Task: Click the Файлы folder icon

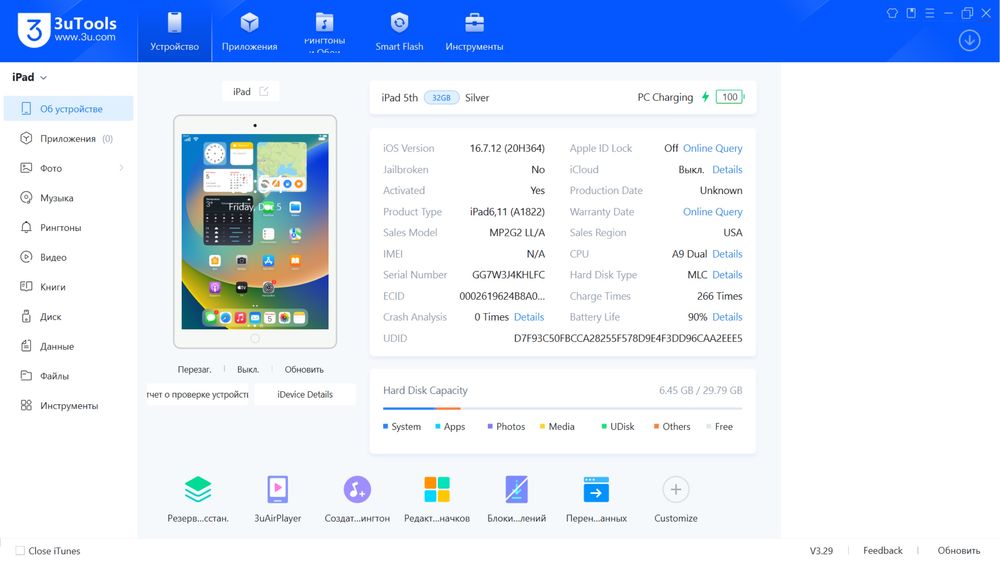Action: pos(26,376)
